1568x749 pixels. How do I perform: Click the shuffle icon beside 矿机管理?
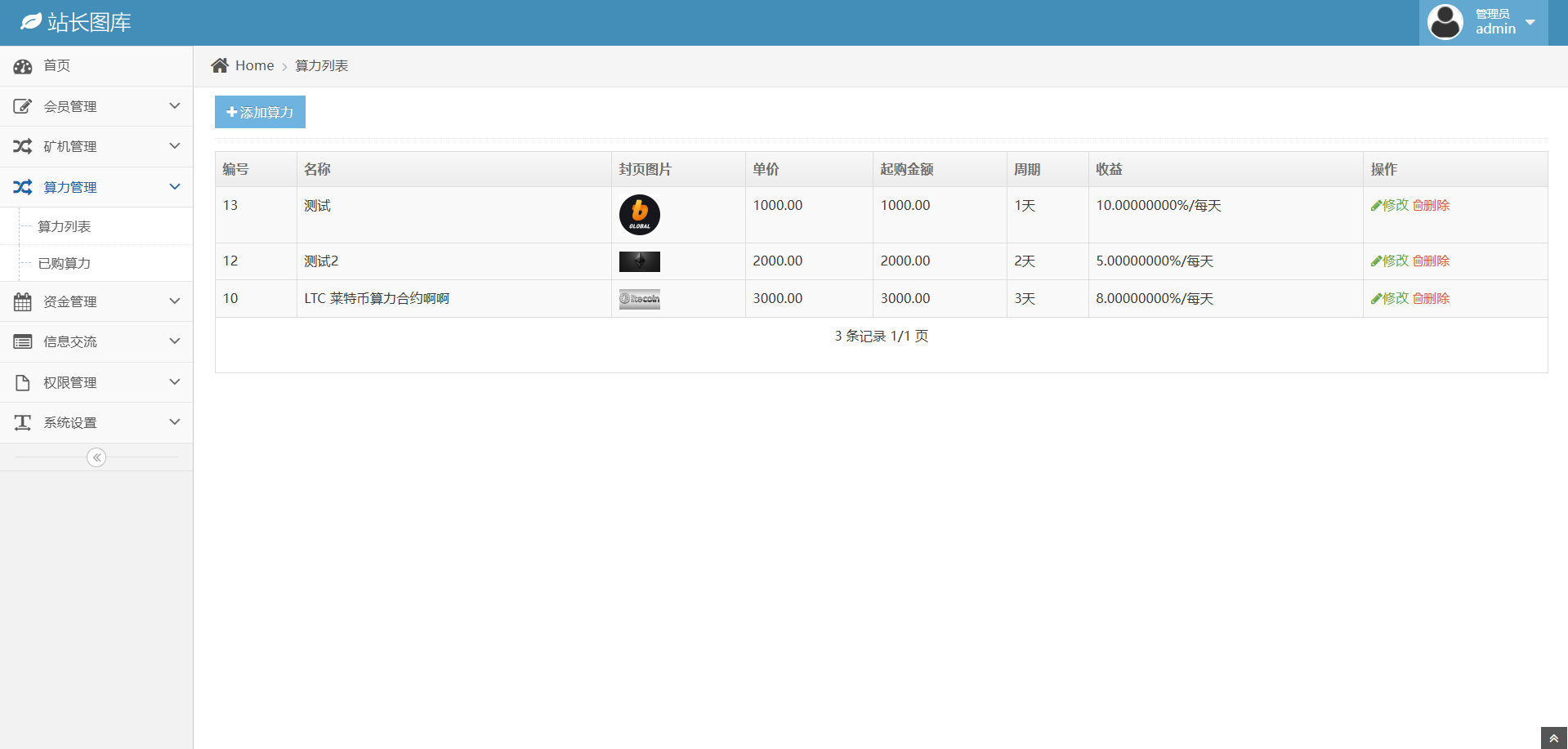pos(23,146)
